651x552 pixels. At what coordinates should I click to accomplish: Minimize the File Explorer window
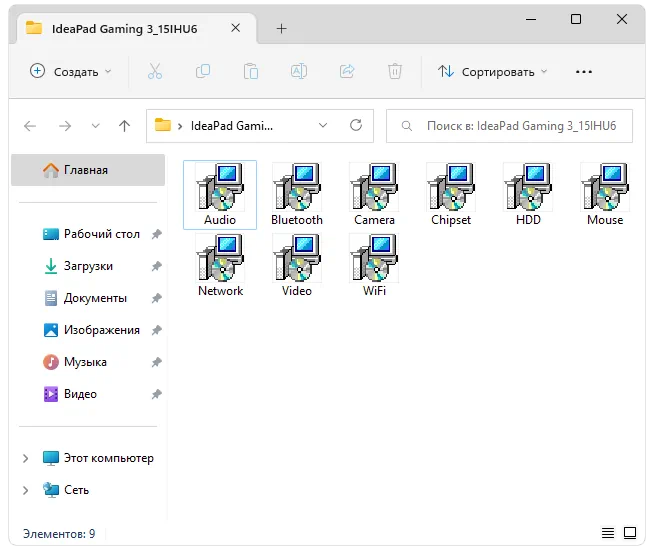coord(531,19)
